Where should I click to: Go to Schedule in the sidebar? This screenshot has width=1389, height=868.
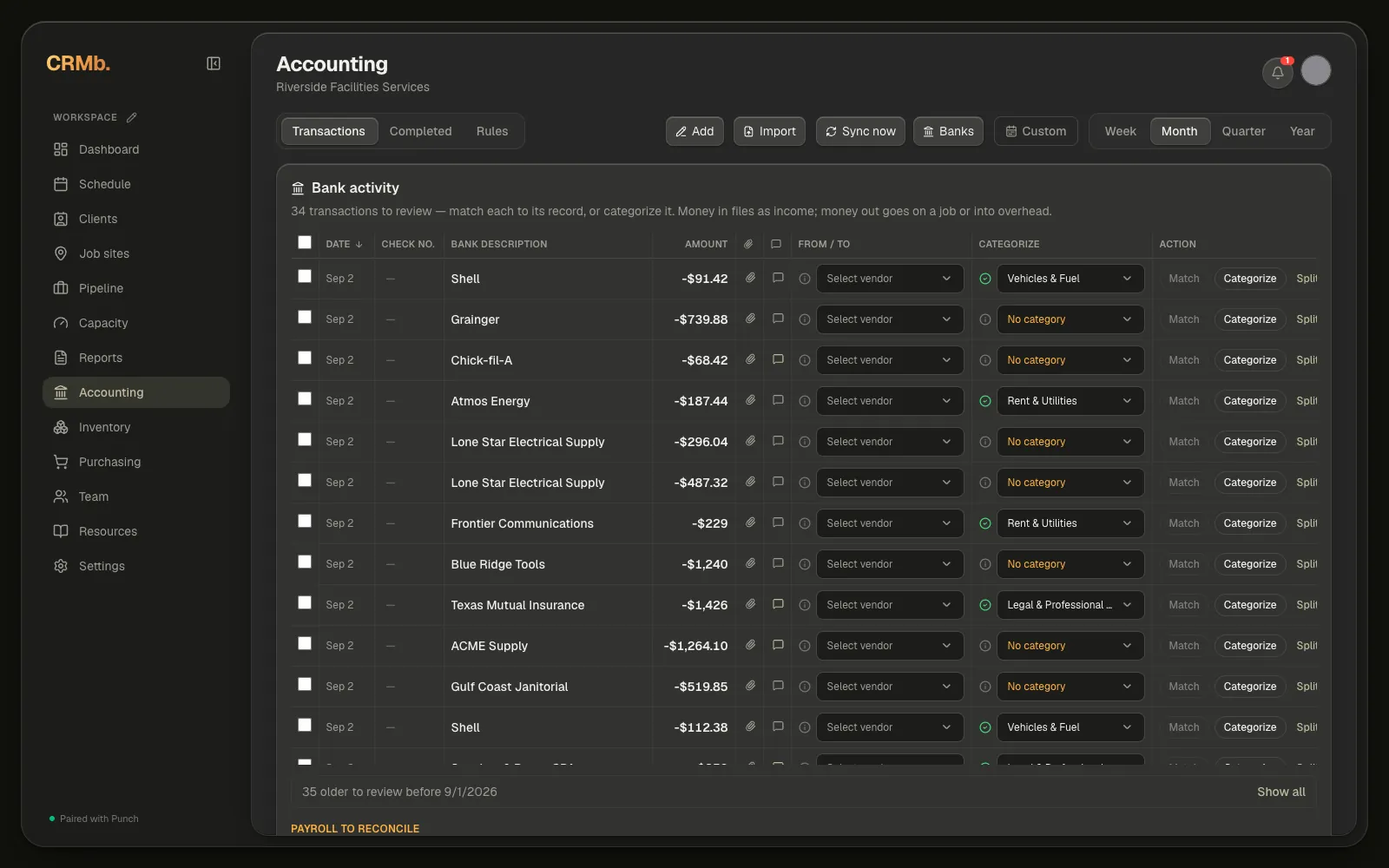[136, 184]
